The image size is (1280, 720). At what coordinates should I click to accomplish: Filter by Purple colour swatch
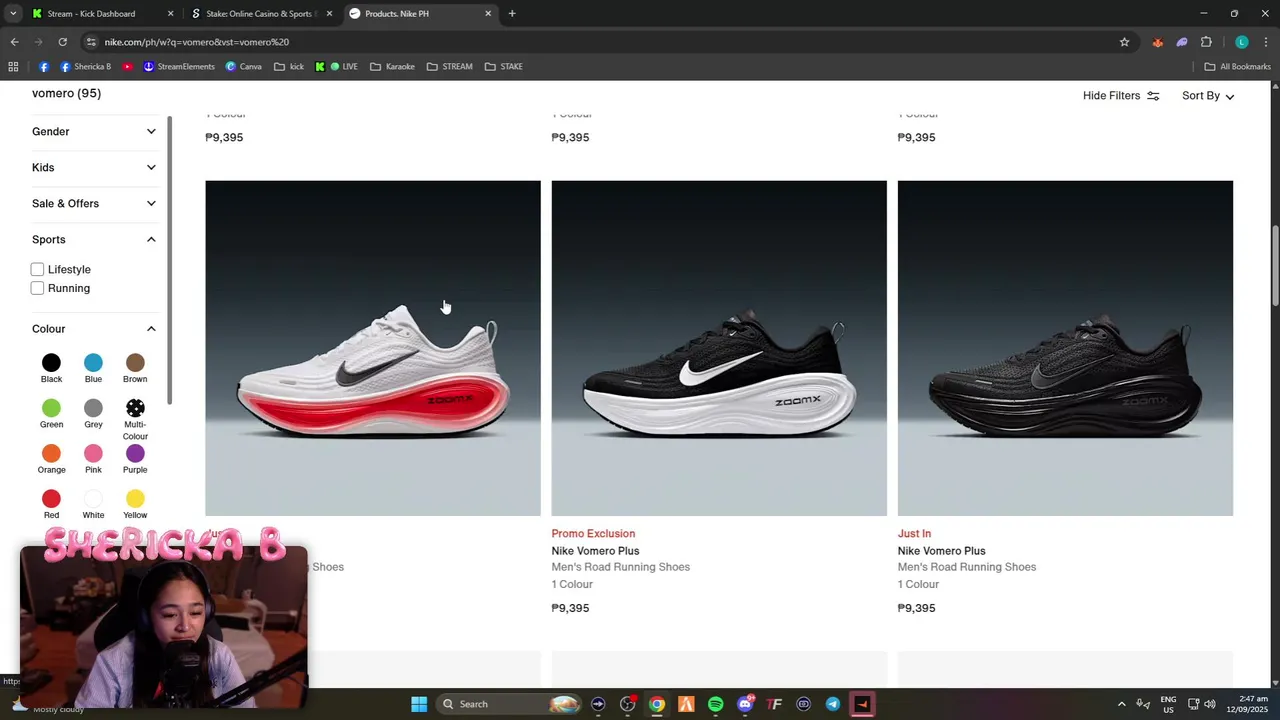pyautogui.click(x=135, y=454)
